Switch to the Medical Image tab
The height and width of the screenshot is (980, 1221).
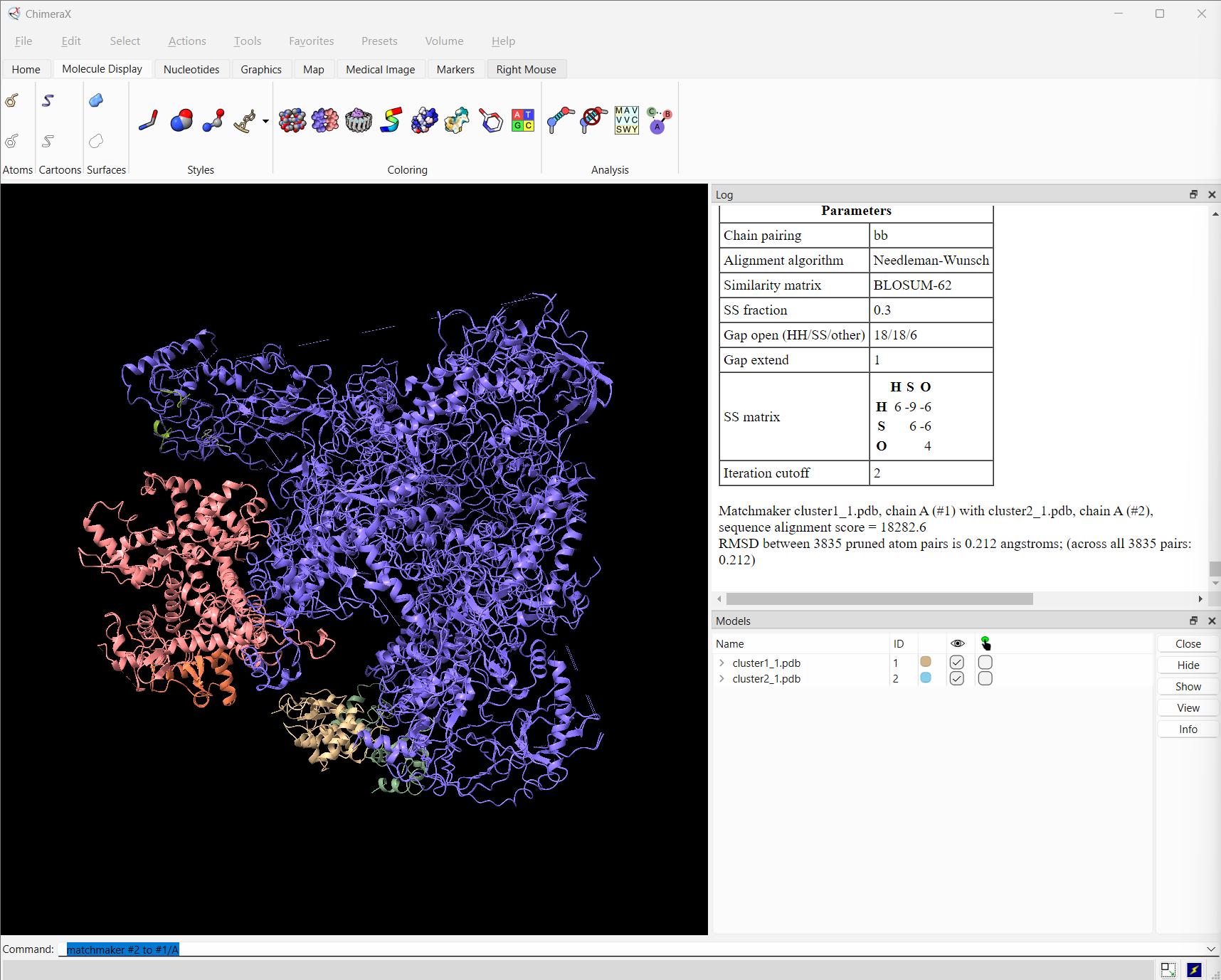tap(381, 69)
